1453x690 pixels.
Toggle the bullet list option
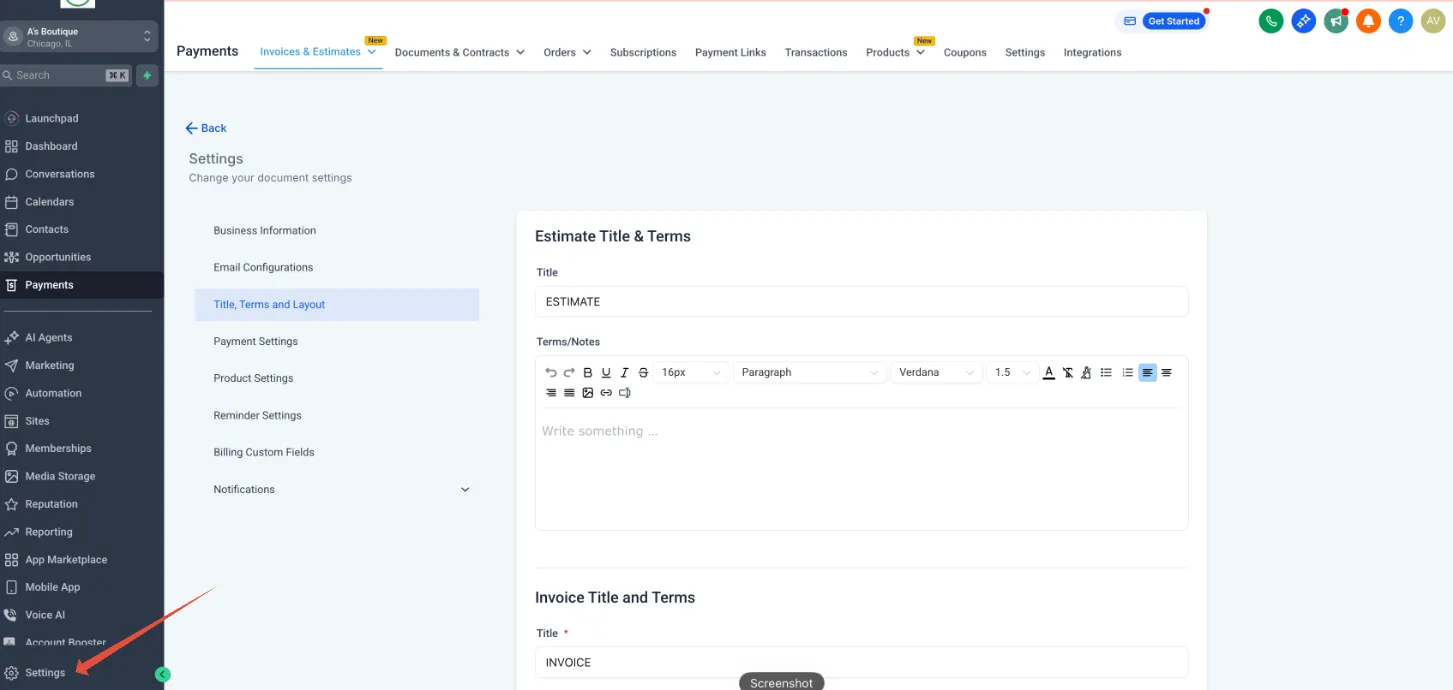[1106, 372]
